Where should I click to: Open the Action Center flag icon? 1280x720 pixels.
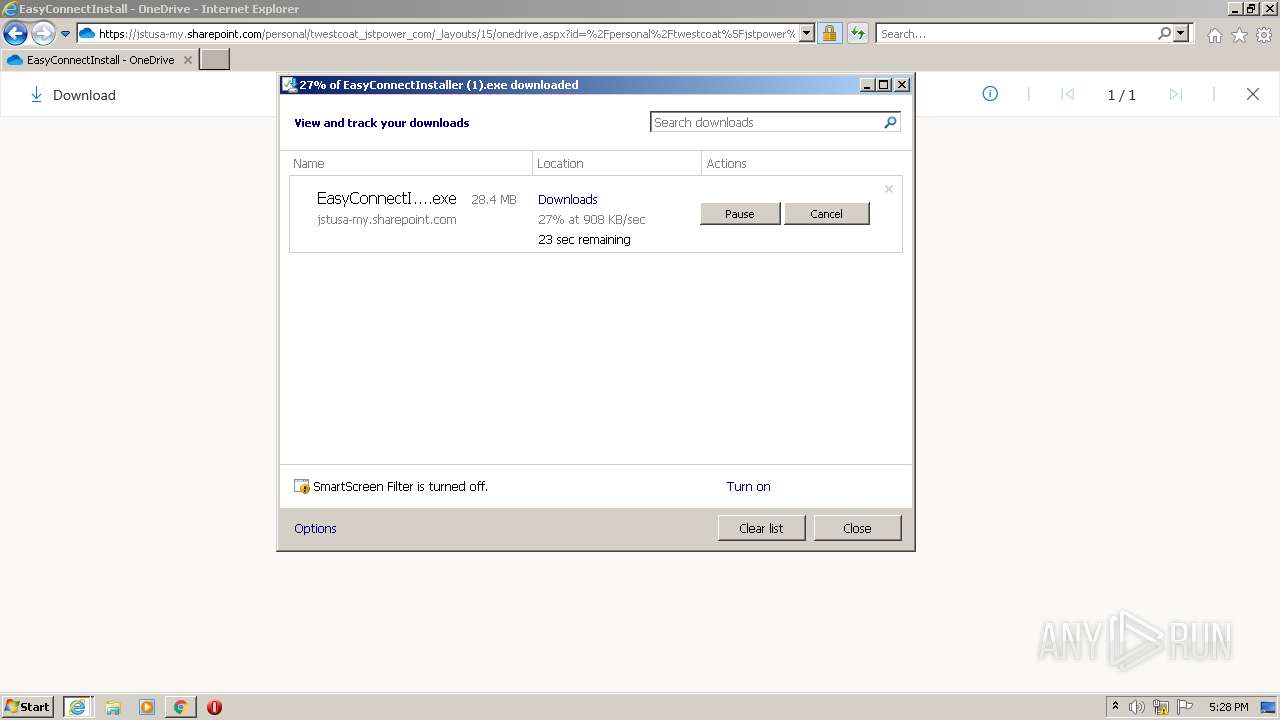1185,707
